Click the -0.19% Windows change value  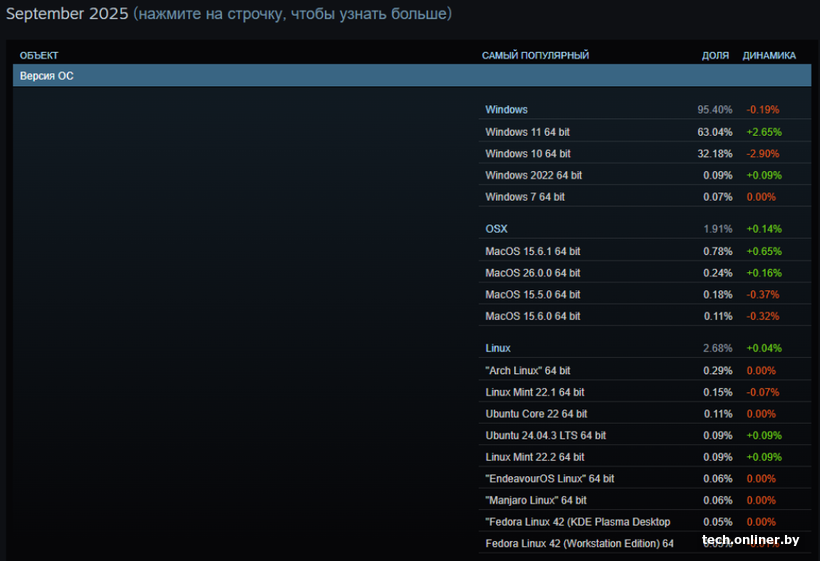(x=762, y=110)
